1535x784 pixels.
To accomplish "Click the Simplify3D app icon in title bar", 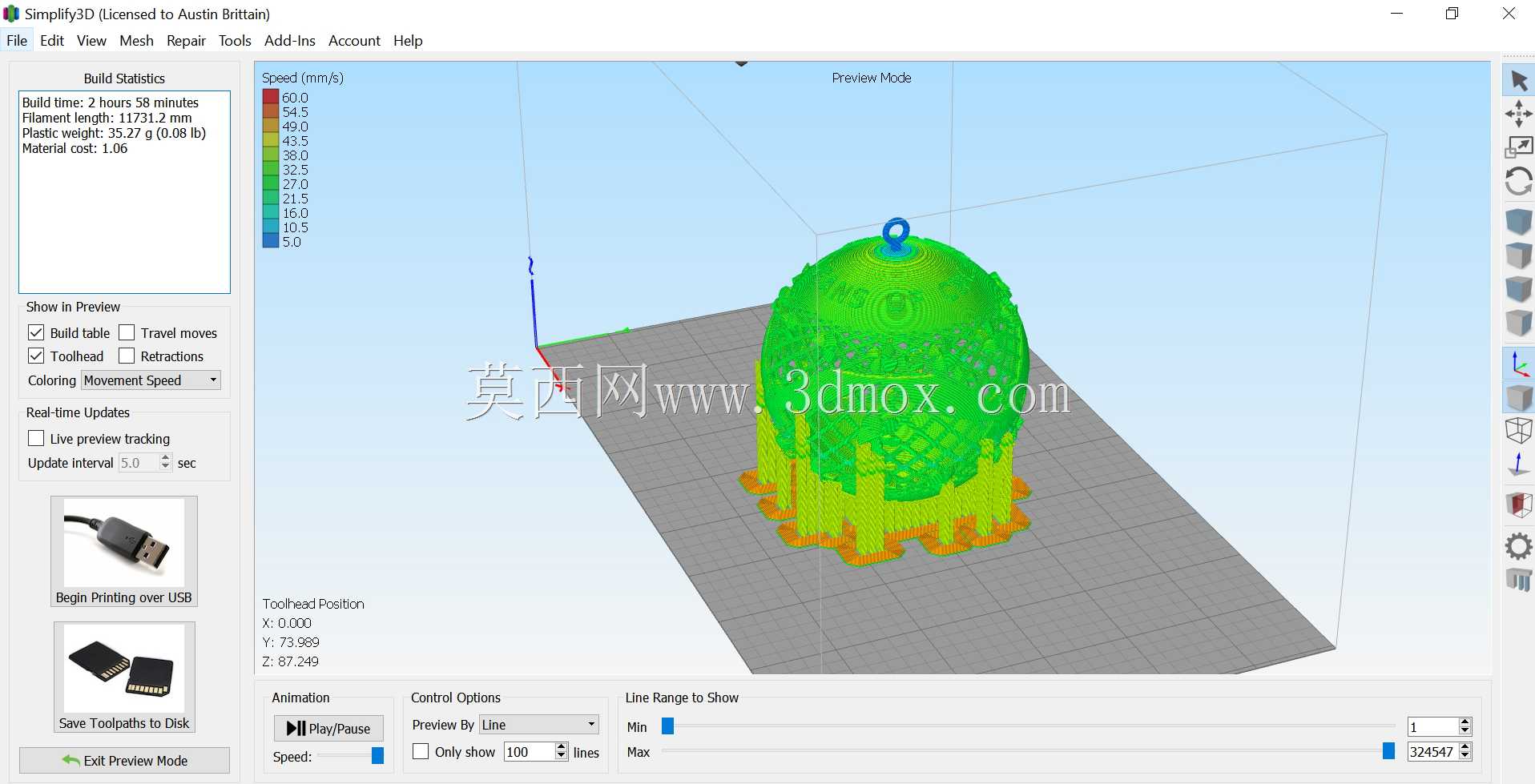I will pyautogui.click(x=11, y=14).
